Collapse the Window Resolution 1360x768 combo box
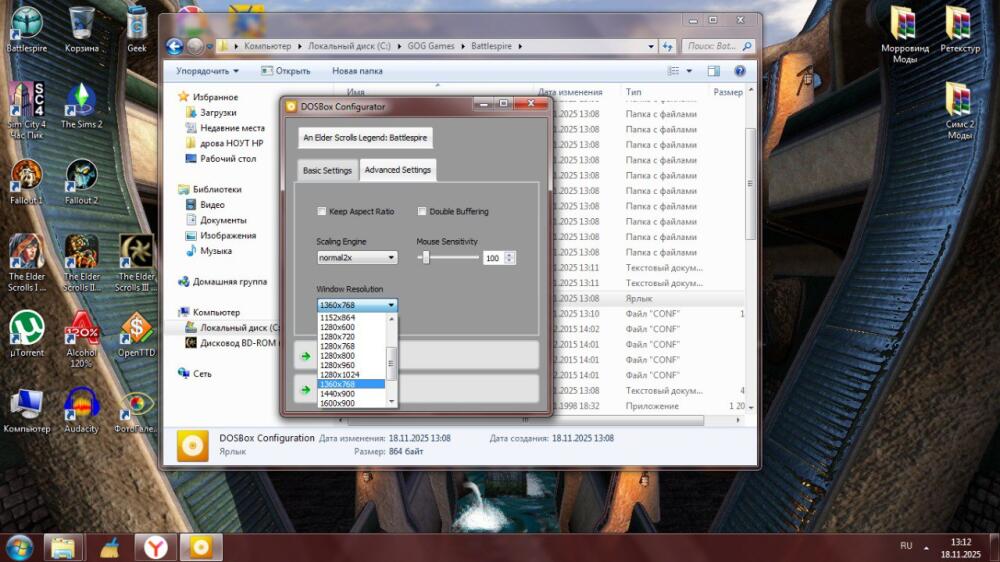Viewport: 1000px width, 562px height. point(357,305)
